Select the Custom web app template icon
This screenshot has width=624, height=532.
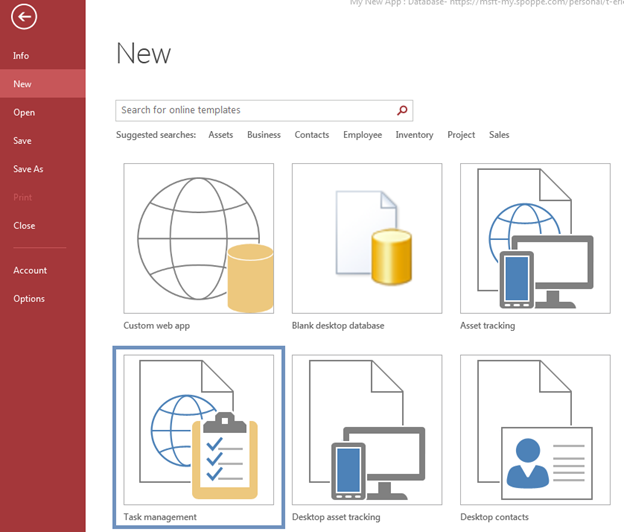[x=198, y=239]
